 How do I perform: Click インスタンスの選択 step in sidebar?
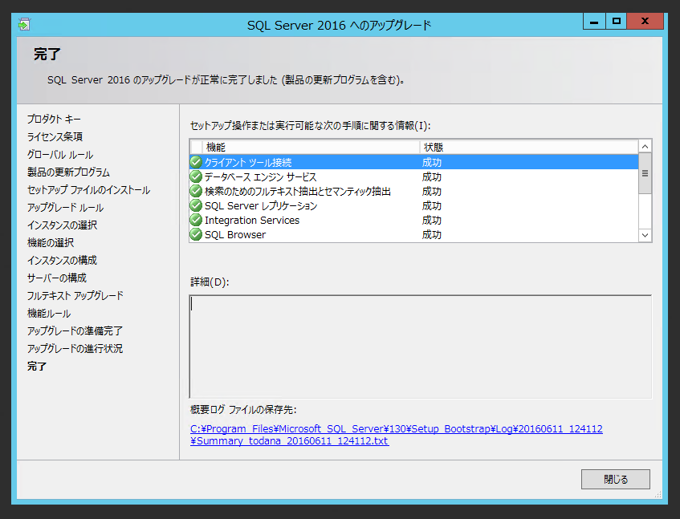(x=62, y=225)
